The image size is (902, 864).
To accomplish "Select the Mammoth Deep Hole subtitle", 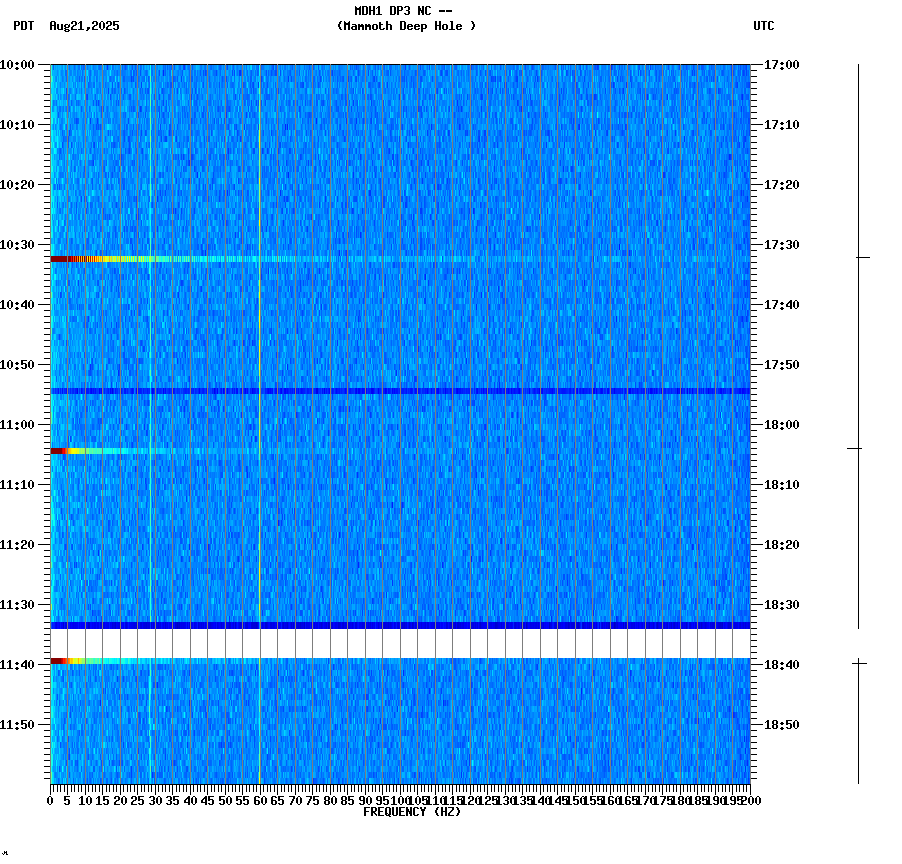I will tap(409, 27).
